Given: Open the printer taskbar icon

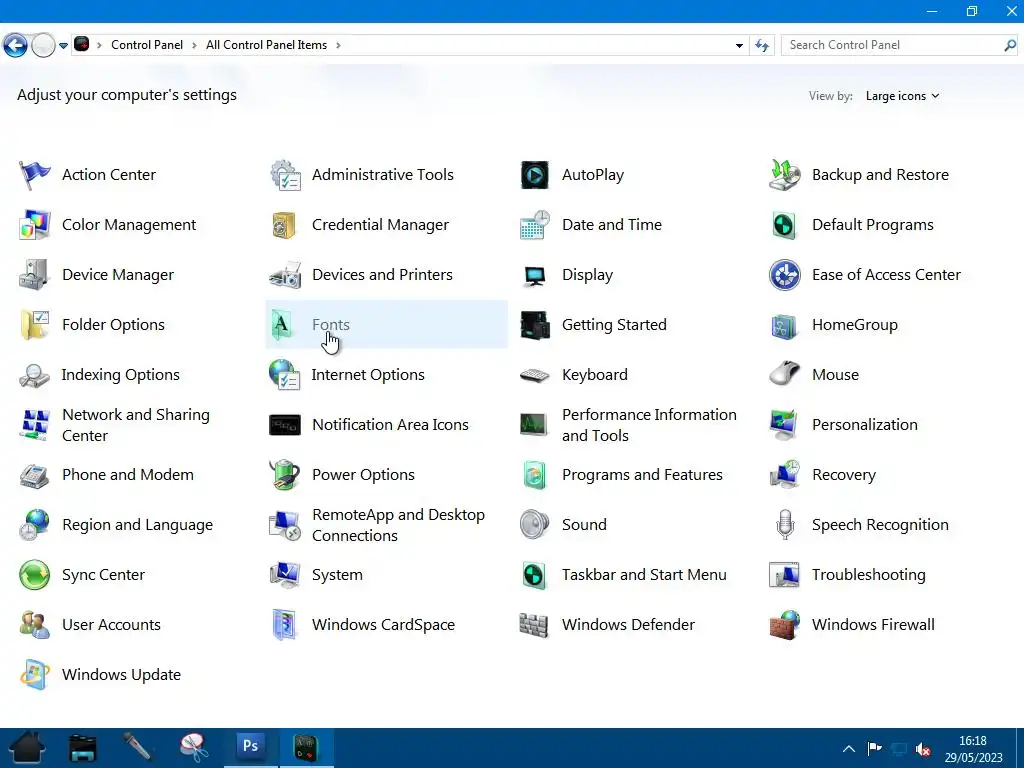Looking at the screenshot, I should [83, 748].
